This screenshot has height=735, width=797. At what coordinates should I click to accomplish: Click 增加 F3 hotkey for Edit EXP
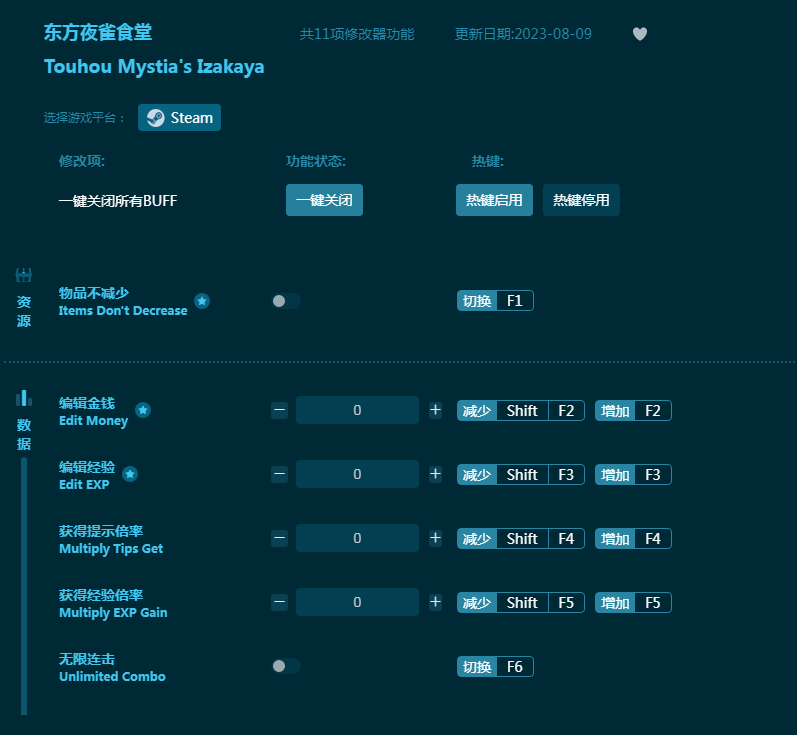(633, 474)
